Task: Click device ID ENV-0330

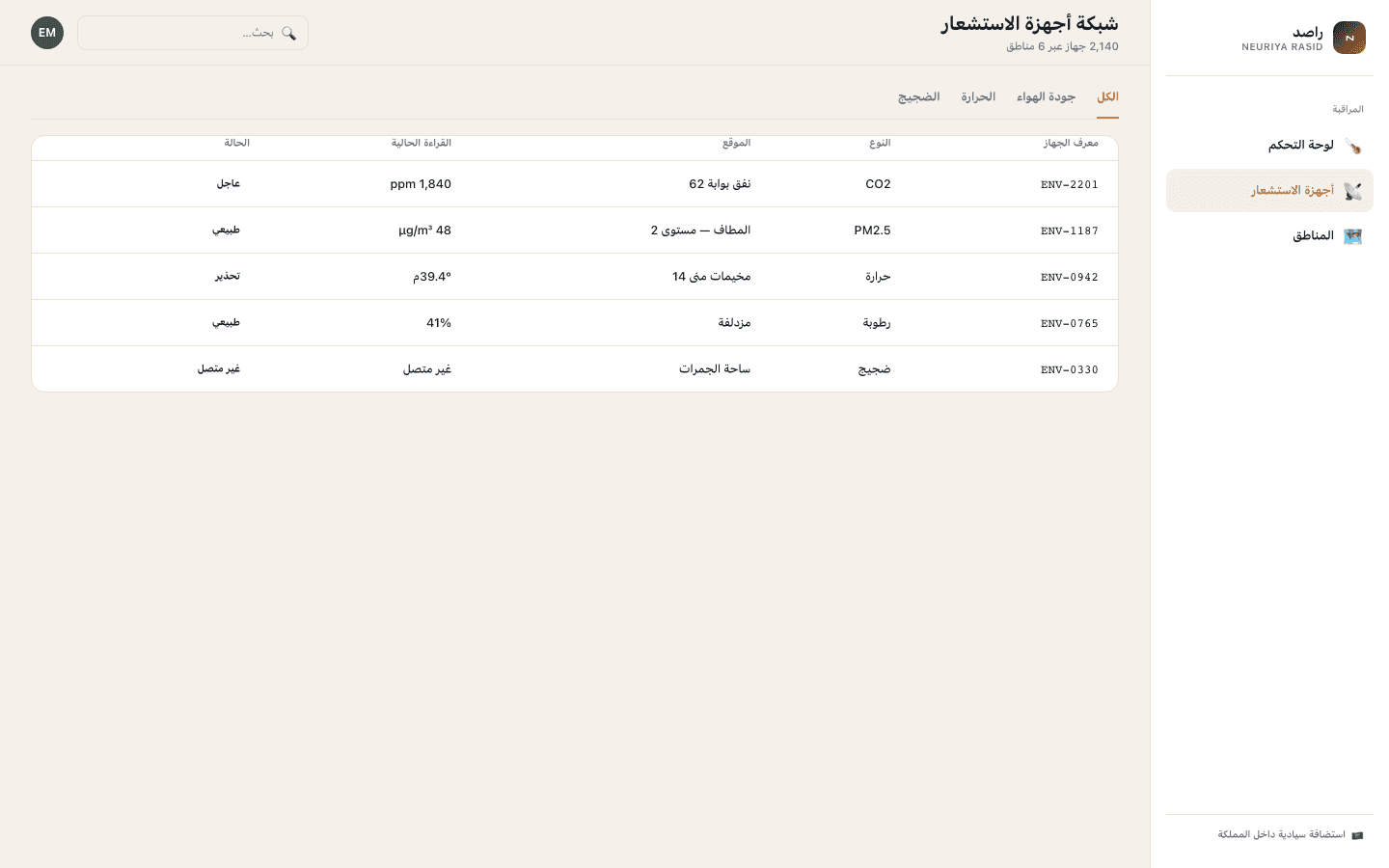Action: [1070, 370]
